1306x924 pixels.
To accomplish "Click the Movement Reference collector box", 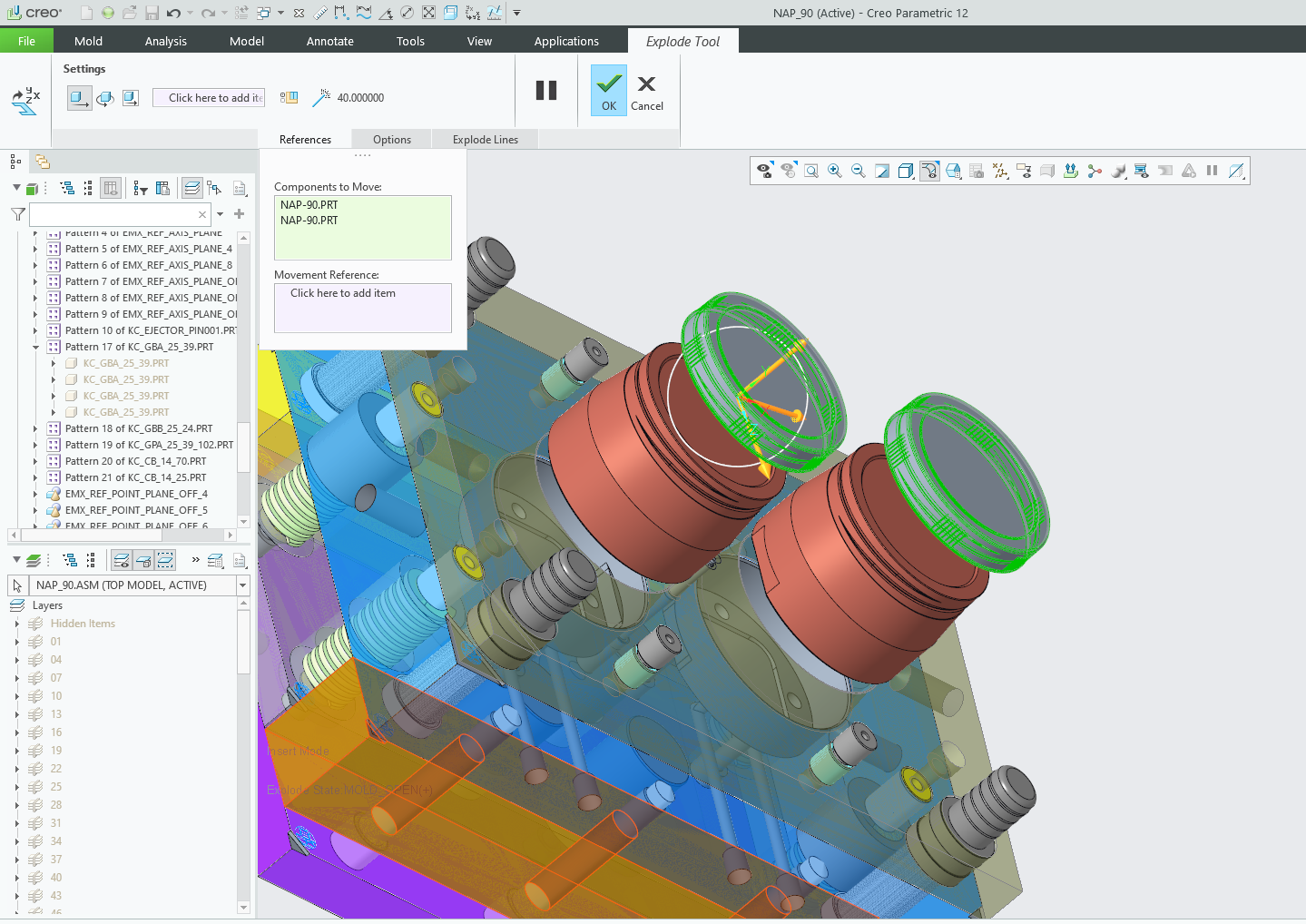I will [x=362, y=308].
